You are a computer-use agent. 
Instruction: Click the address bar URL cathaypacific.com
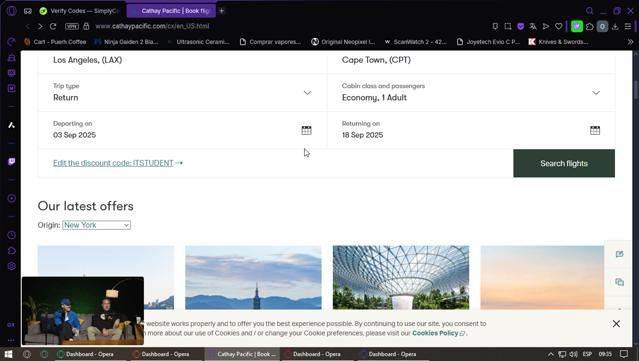152,26
